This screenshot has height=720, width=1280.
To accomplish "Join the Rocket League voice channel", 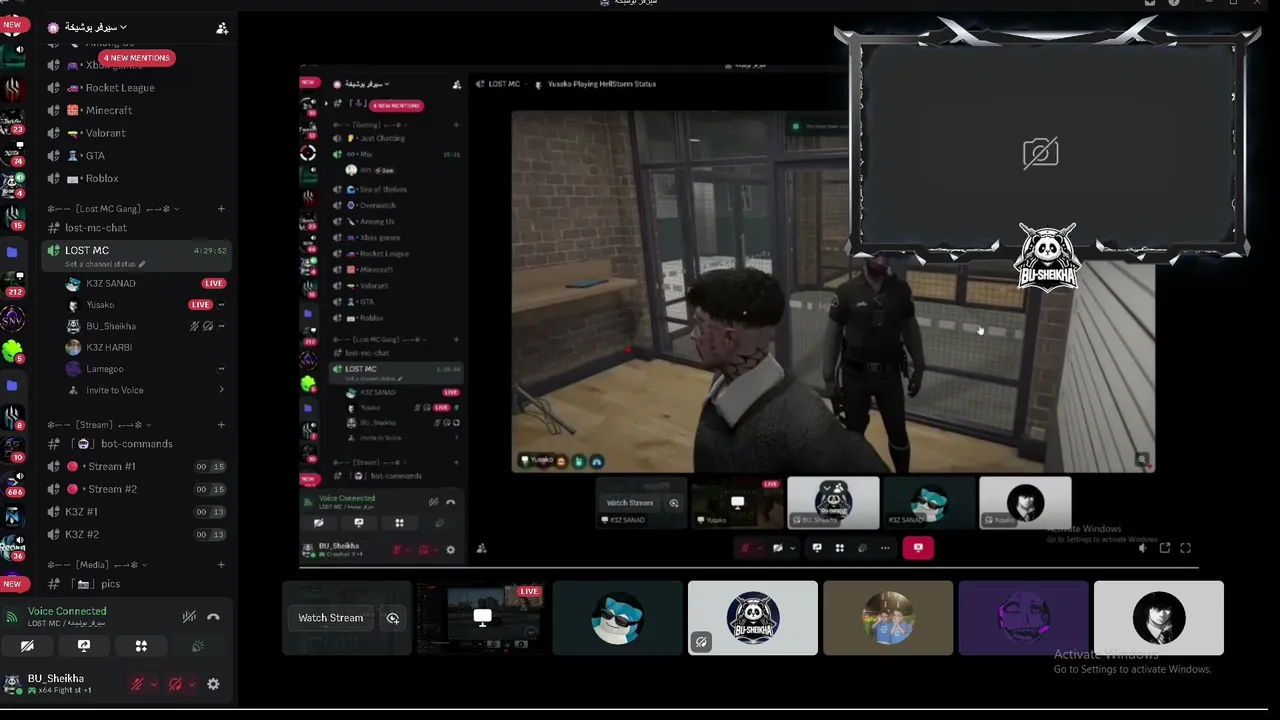I will pos(136,88).
